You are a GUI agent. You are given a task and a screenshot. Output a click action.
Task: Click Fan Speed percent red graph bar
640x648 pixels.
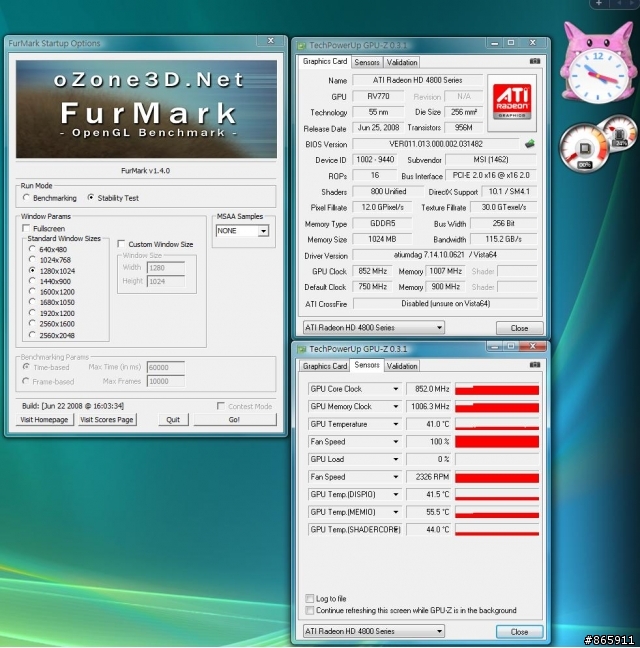[497, 442]
